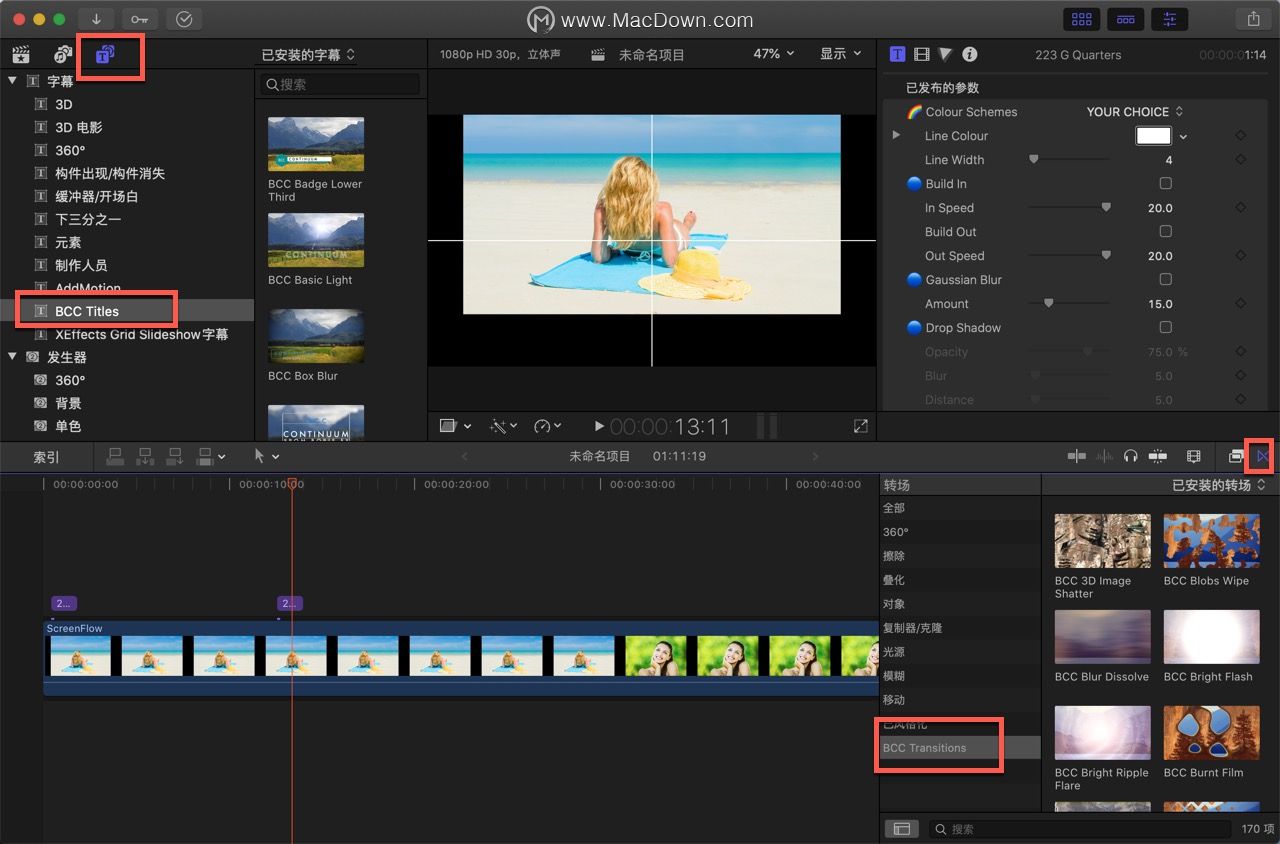Enable the Drop Shadow checkbox
The image size is (1280, 844).
1165,328
